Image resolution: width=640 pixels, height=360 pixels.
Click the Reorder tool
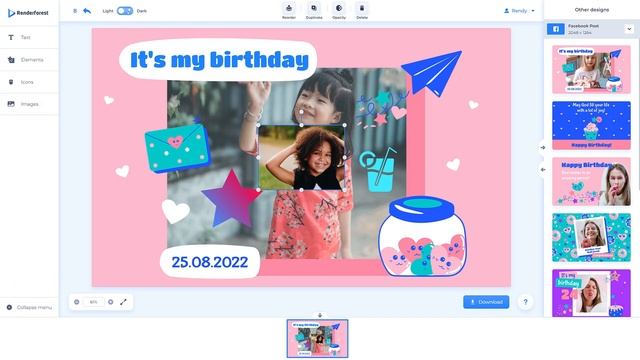(289, 11)
